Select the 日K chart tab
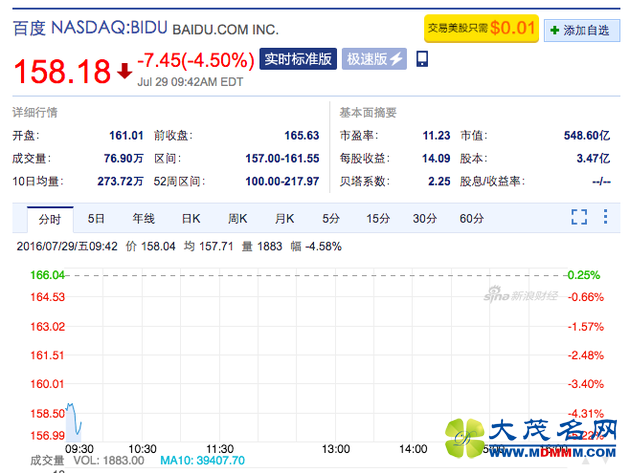630x473 pixels. pyautogui.click(x=191, y=219)
